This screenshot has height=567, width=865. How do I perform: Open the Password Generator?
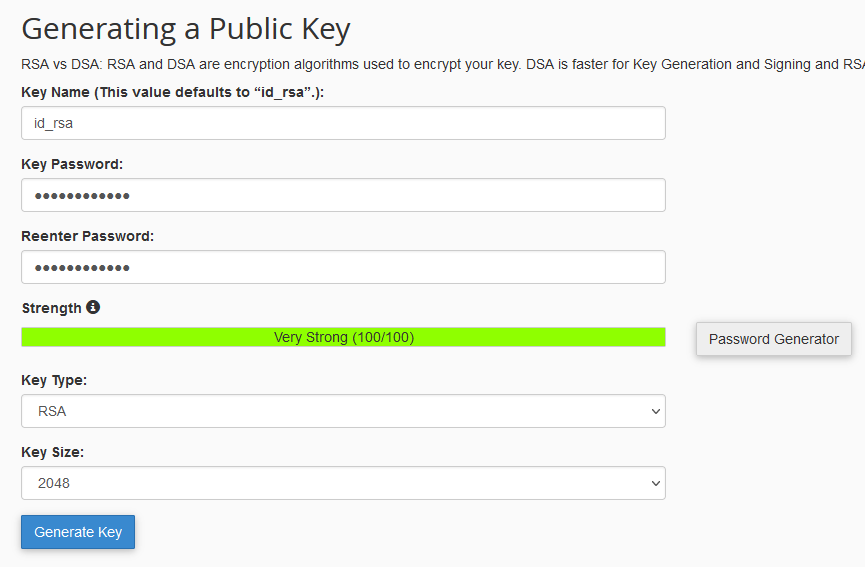pyautogui.click(x=773, y=339)
